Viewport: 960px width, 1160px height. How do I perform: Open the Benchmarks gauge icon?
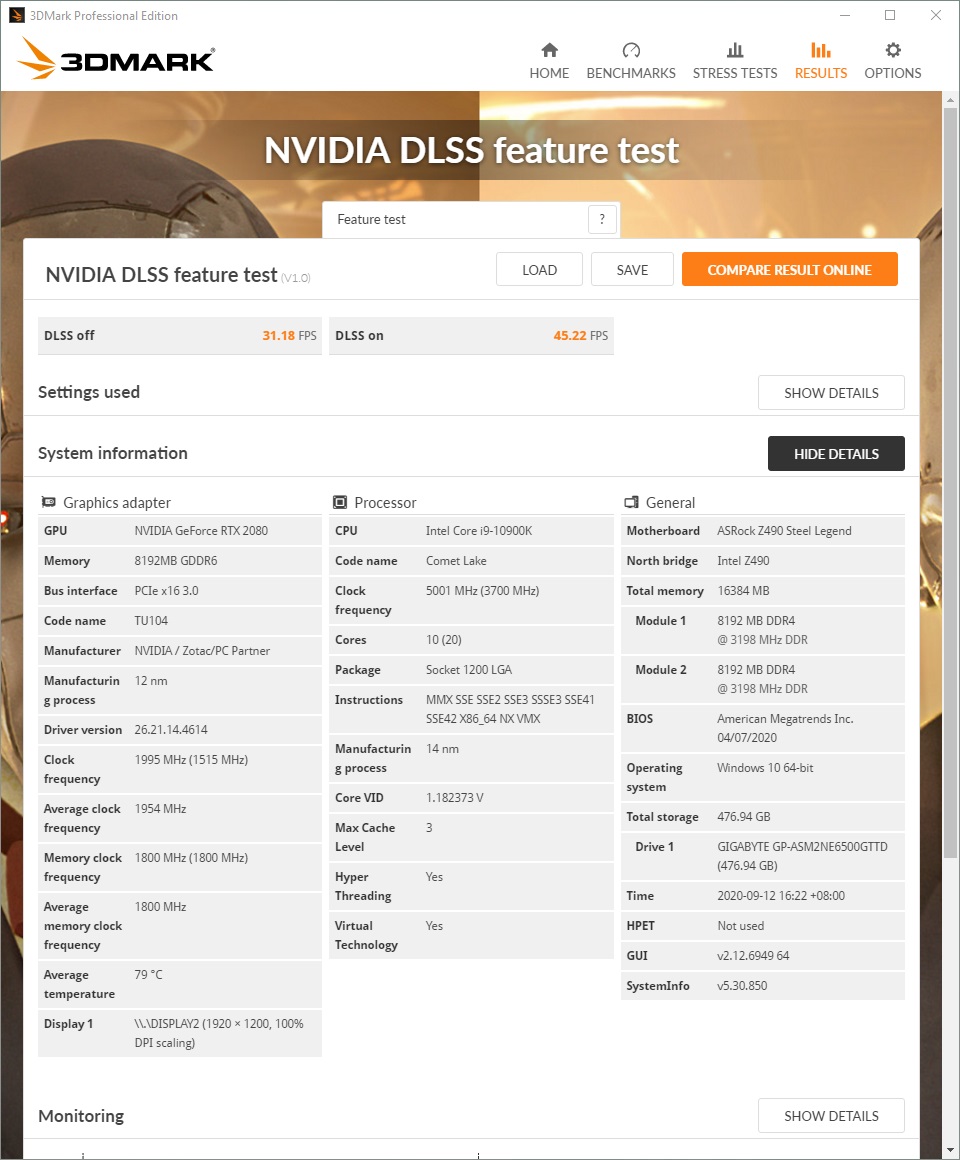[631, 50]
